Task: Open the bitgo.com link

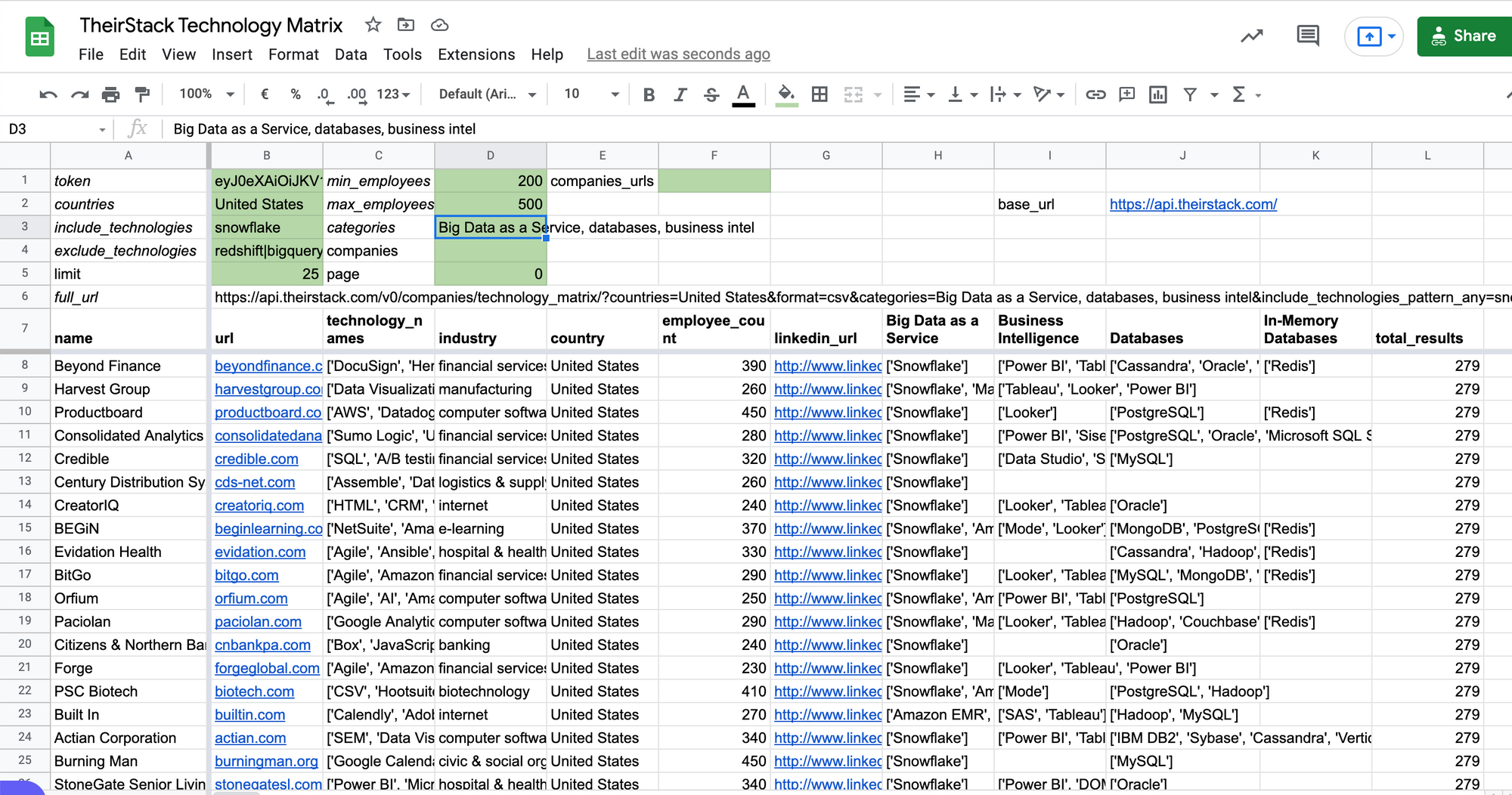Action: pos(246,575)
